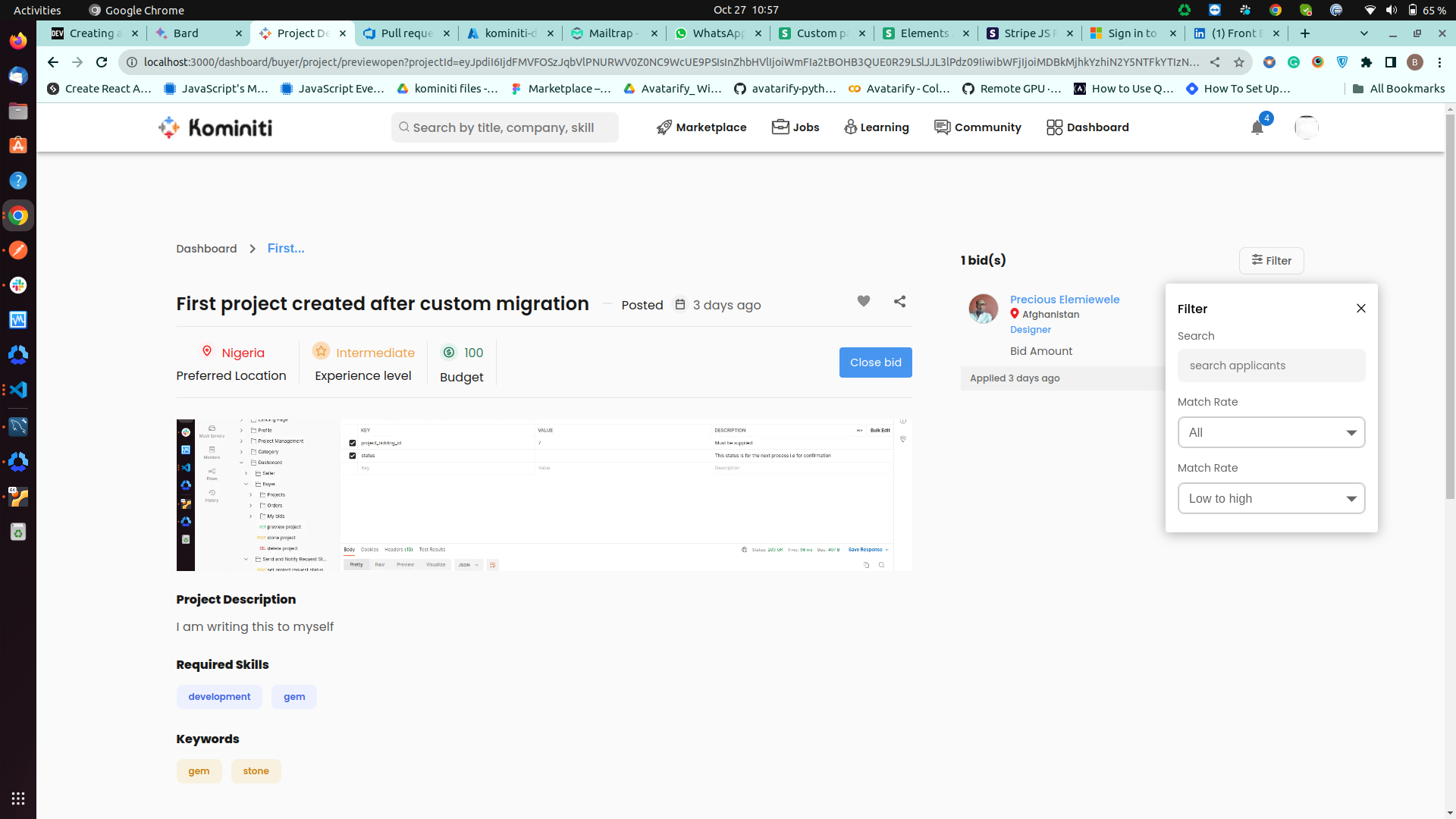Open the Chrome tab search chevron
The width and height of the screenshot is (1456, 819).
pos(1364,33)
